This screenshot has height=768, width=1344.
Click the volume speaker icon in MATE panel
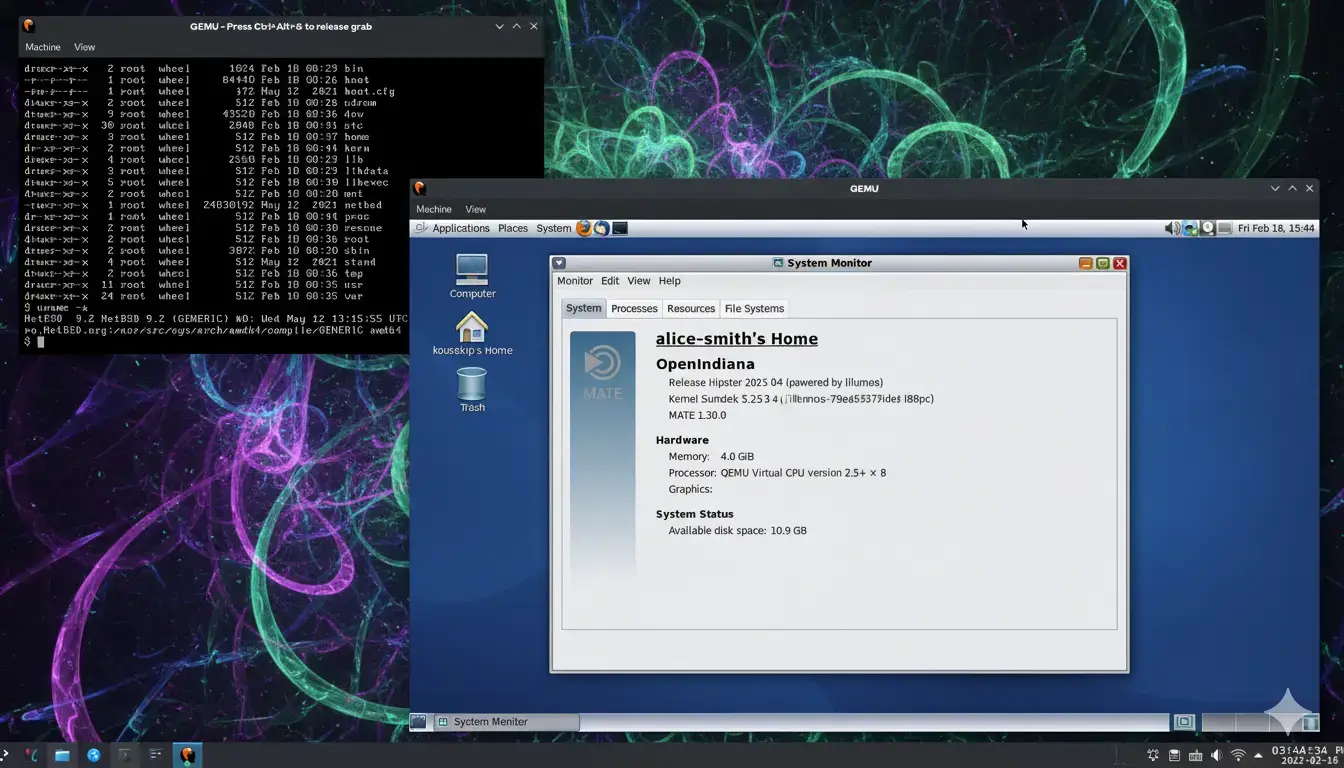click(x=1172, y=228)
